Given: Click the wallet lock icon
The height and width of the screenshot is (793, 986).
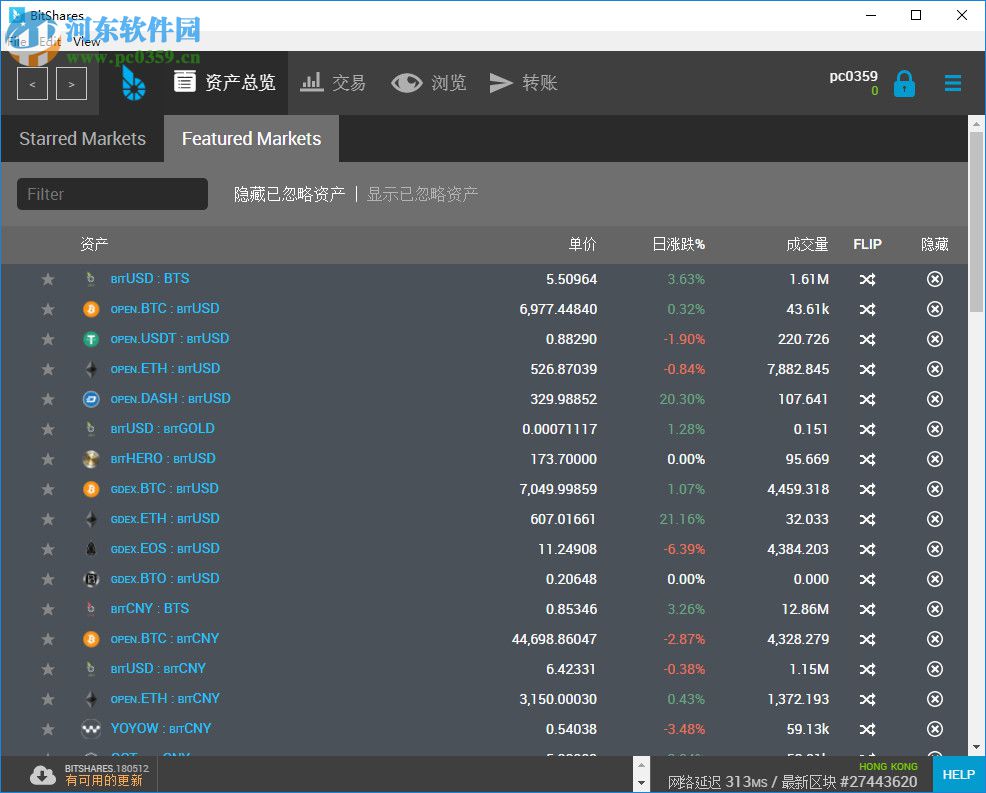Looking at the screenshot, I should click(x=904, y=83).
